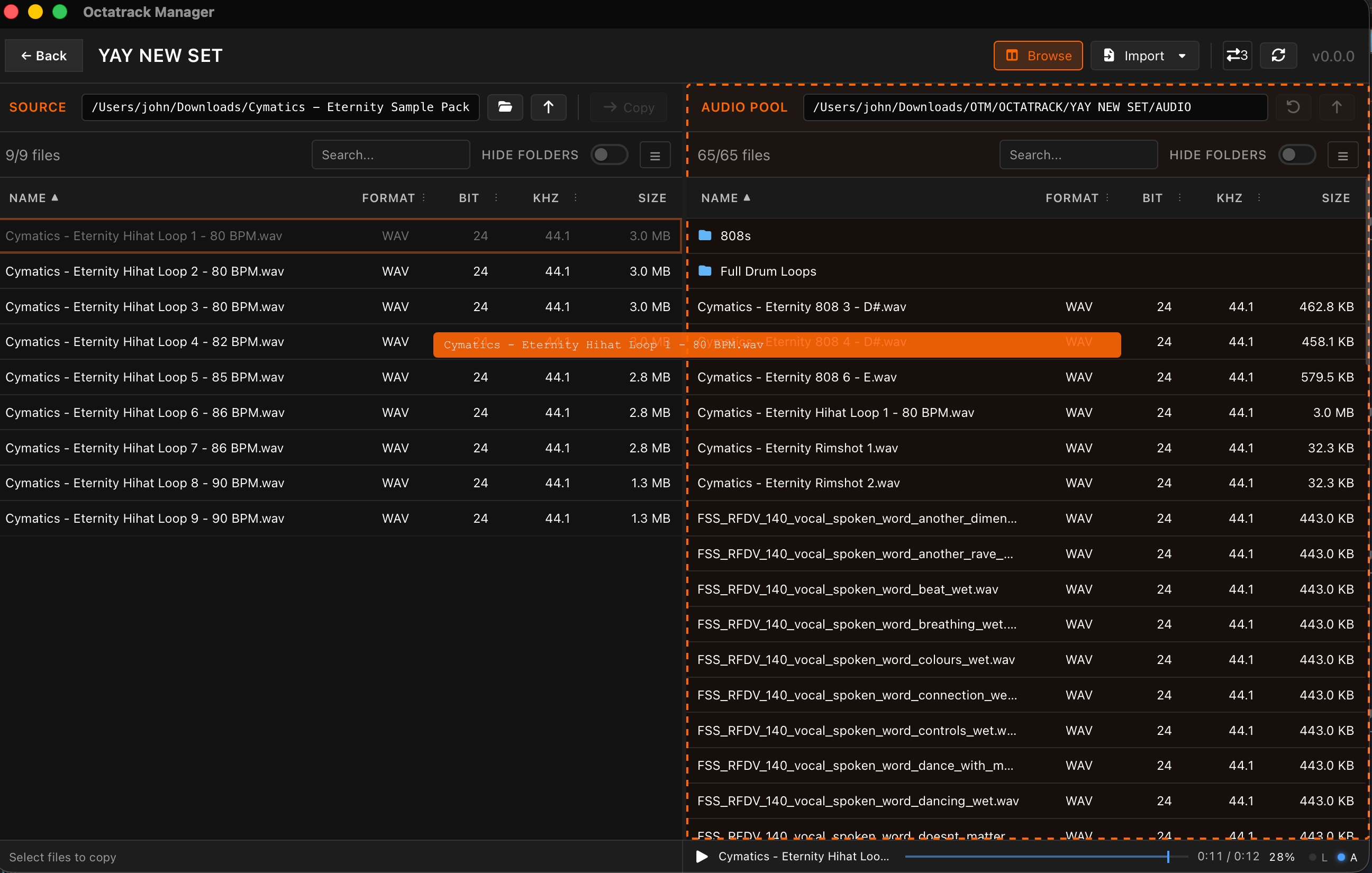This screenshot has width=1372, height=873.
Task: Open Audio Pool column menu icon
Action: (1342, 155)
